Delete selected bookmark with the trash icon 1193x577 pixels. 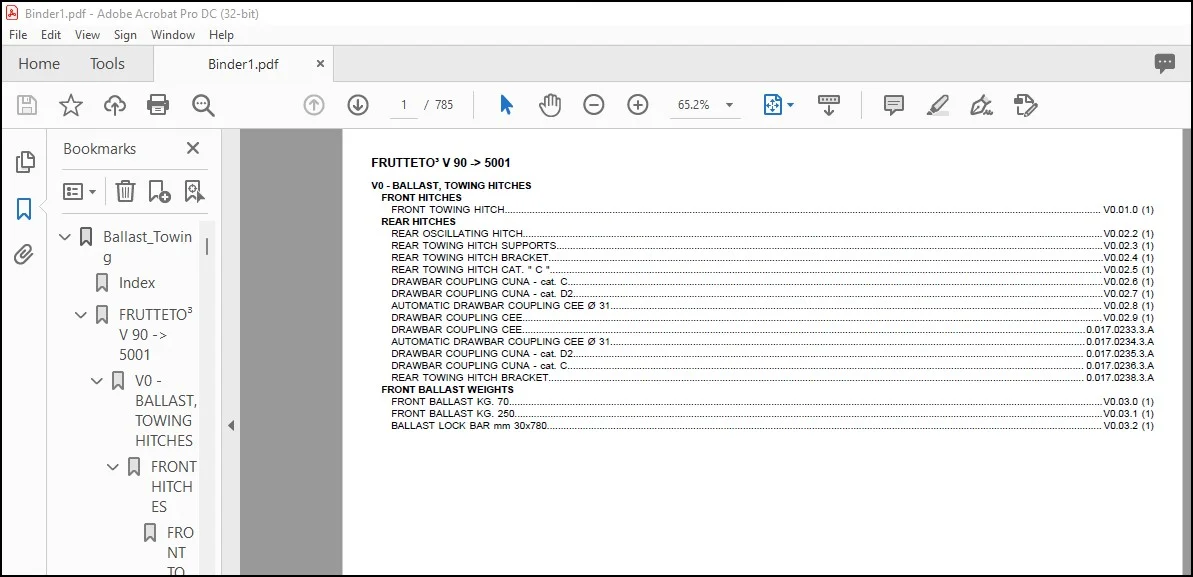[x=125, y=191]
